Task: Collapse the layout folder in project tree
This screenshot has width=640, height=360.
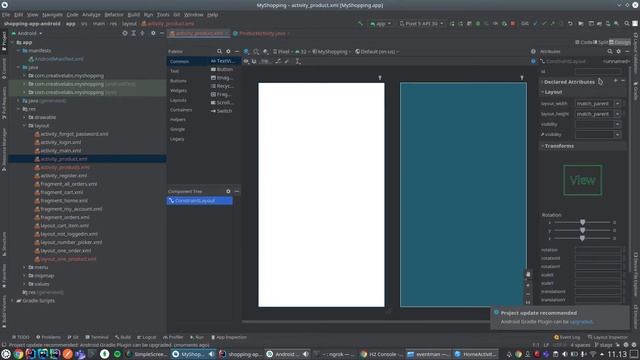Action: click(24, 126)
